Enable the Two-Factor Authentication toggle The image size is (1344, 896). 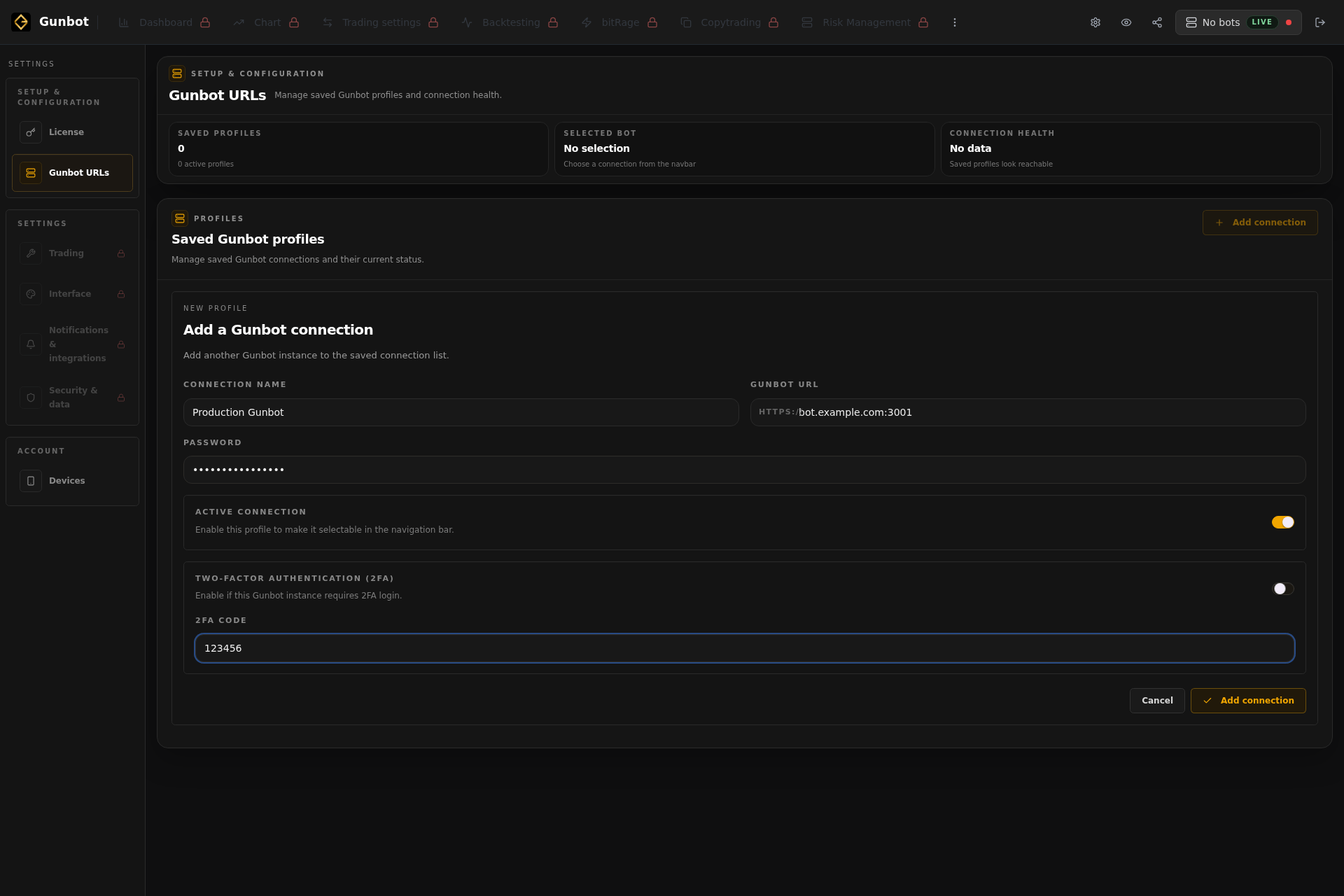(1282, 589)
